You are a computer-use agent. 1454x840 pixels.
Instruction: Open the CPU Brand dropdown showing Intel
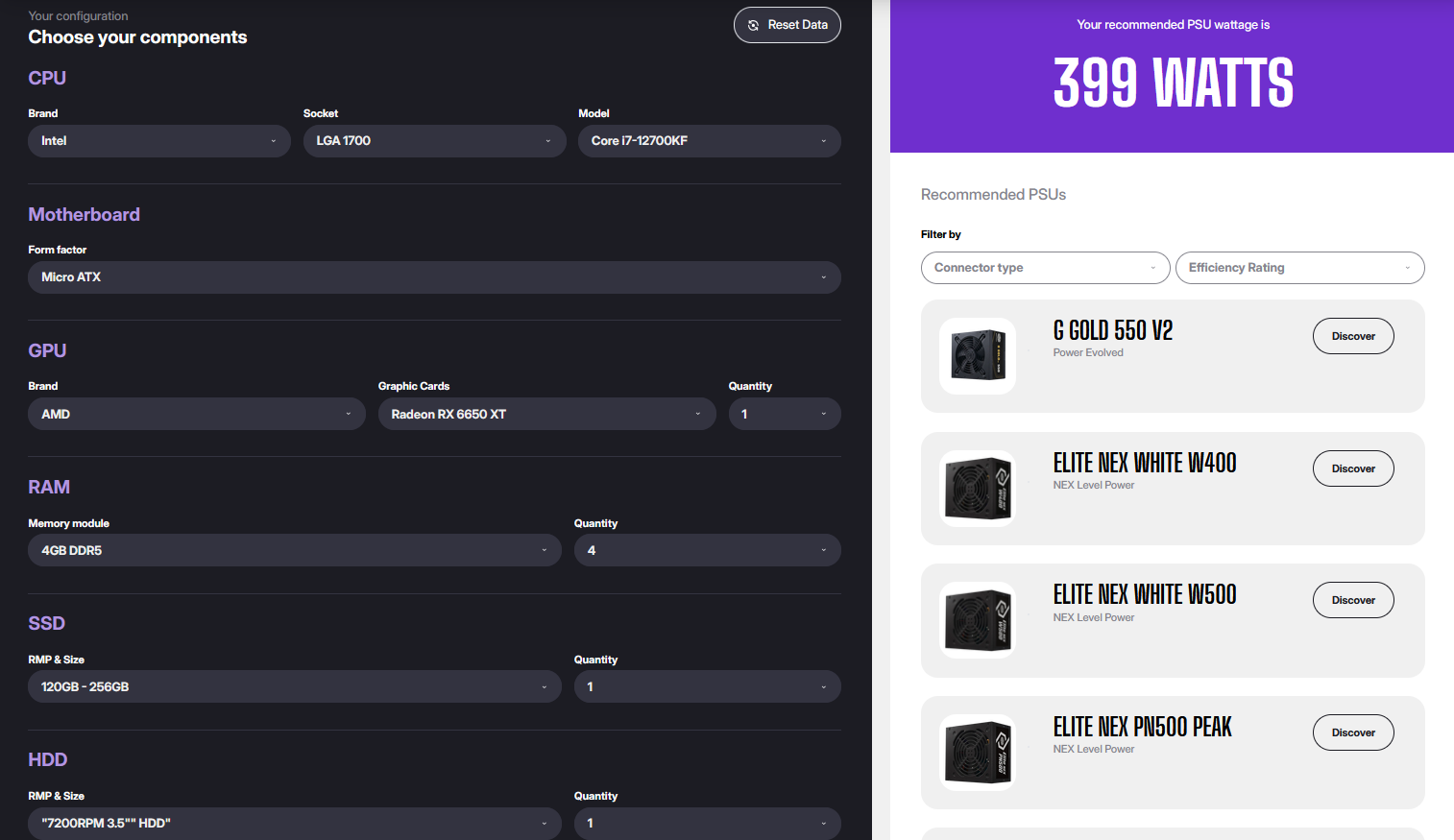click(x=159, y=141)
